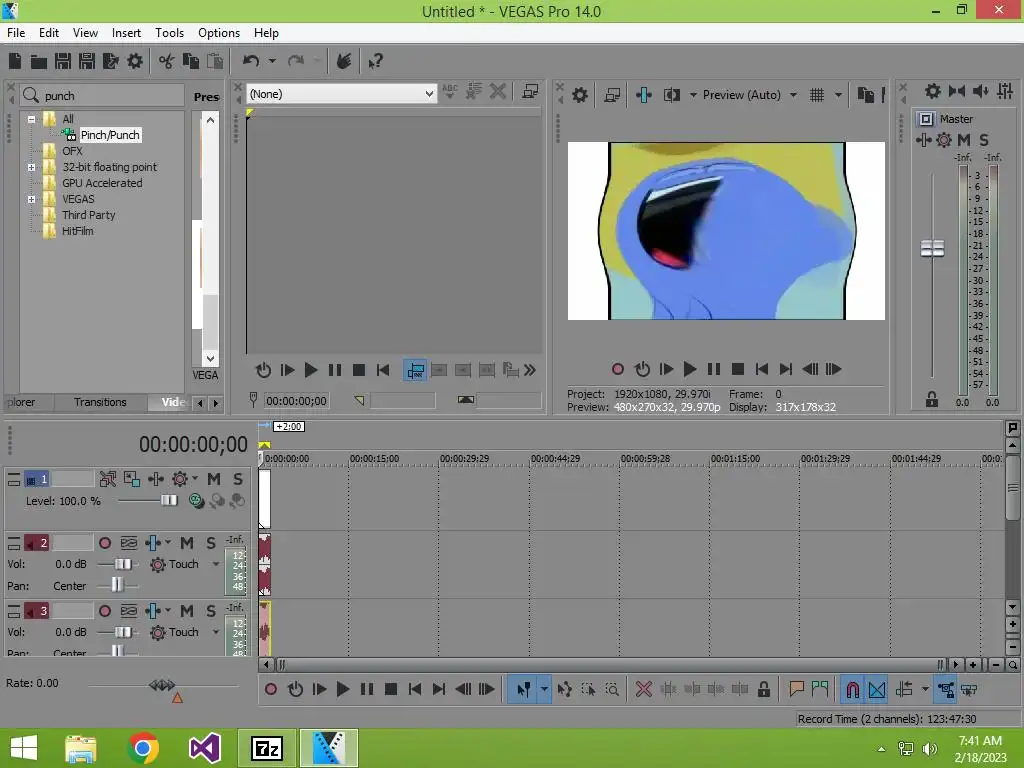Launch Google Chrome from taskbar

pos(143,748)
